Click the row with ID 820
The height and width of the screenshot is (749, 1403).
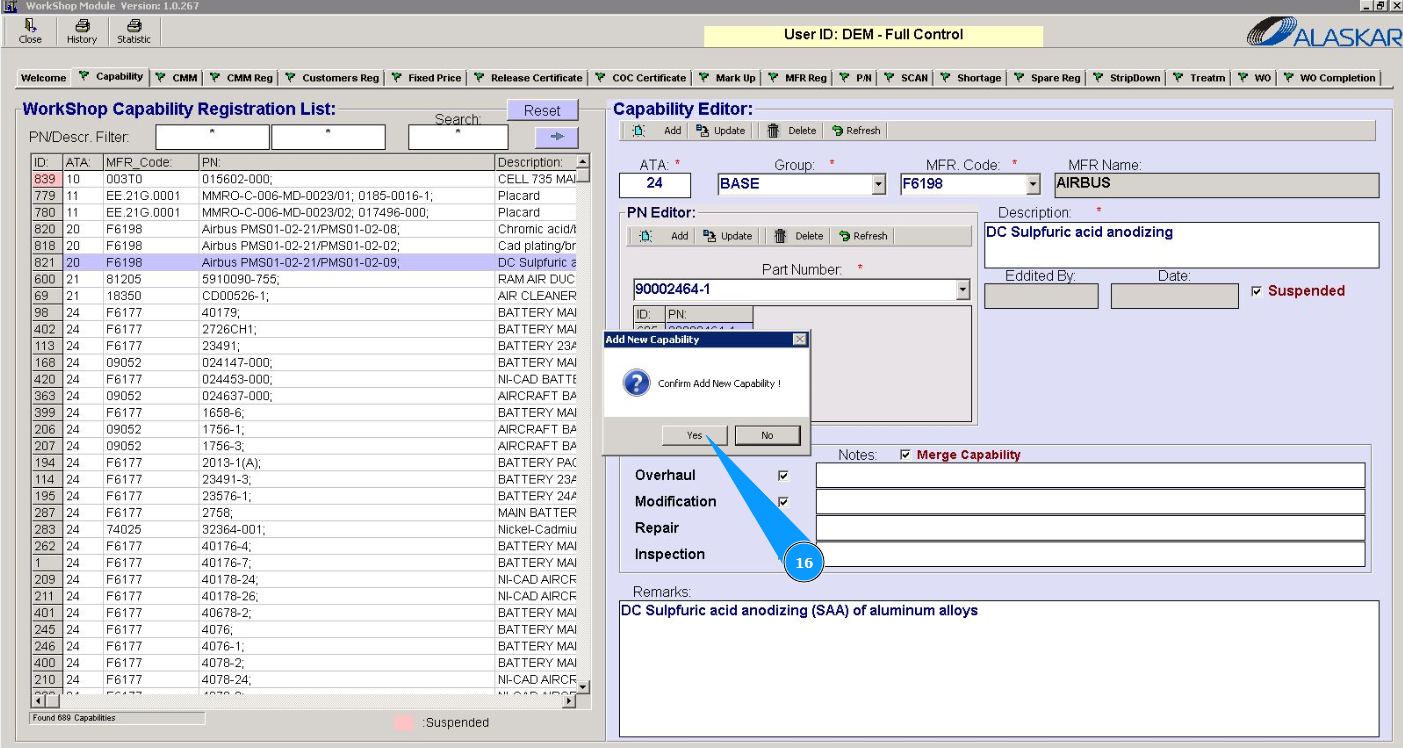coord(304,229)
